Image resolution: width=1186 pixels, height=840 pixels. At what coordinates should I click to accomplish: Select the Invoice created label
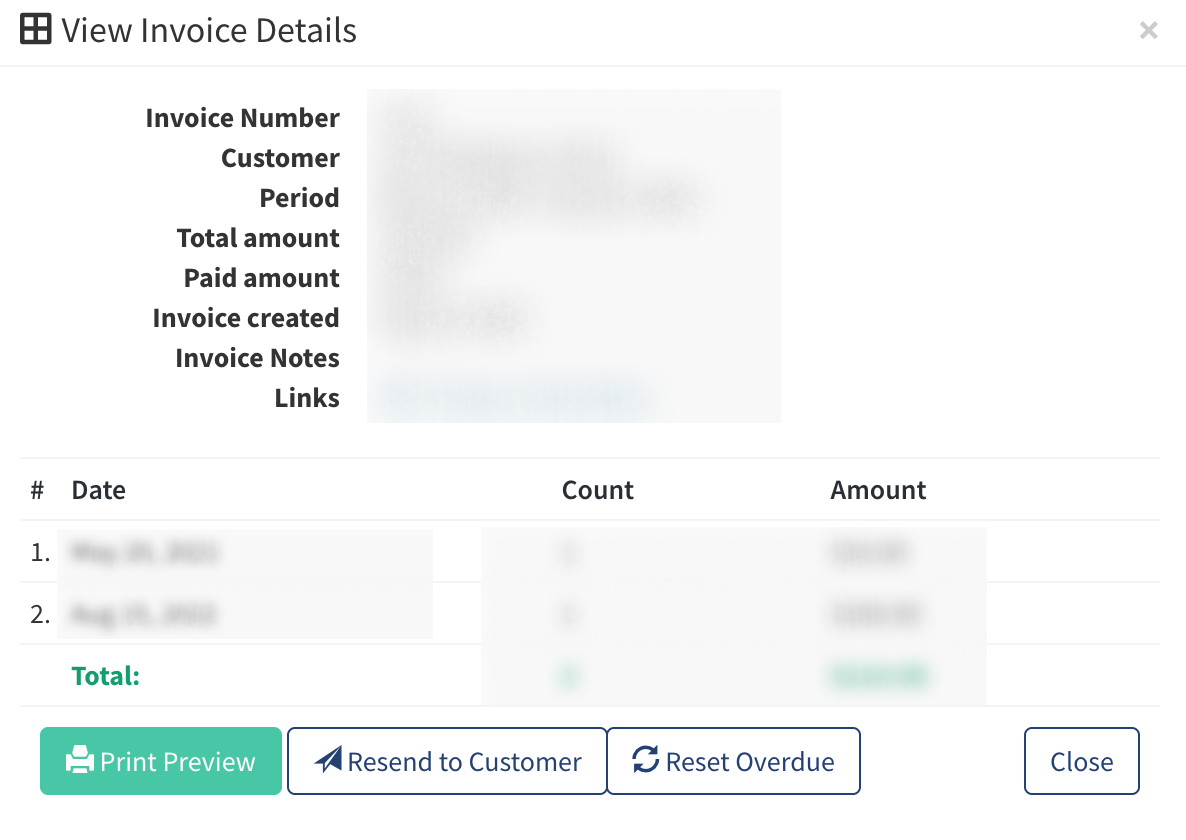point(246,318)
